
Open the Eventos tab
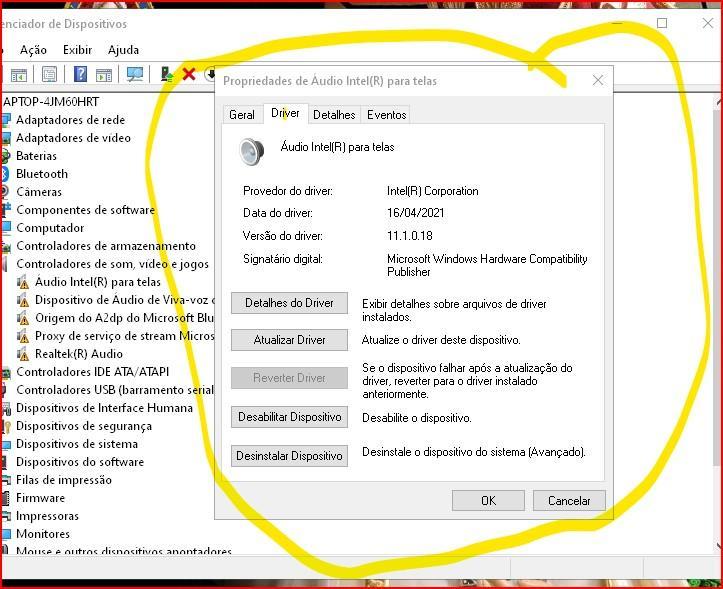pyautogui.click(x=386, y=115)
